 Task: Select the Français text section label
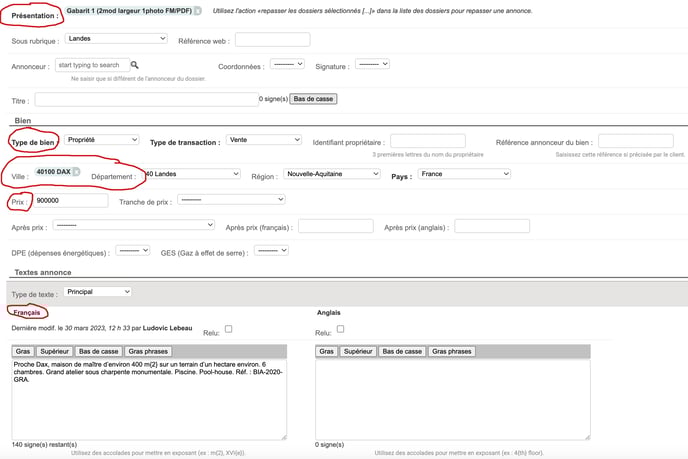pos(27,313)
